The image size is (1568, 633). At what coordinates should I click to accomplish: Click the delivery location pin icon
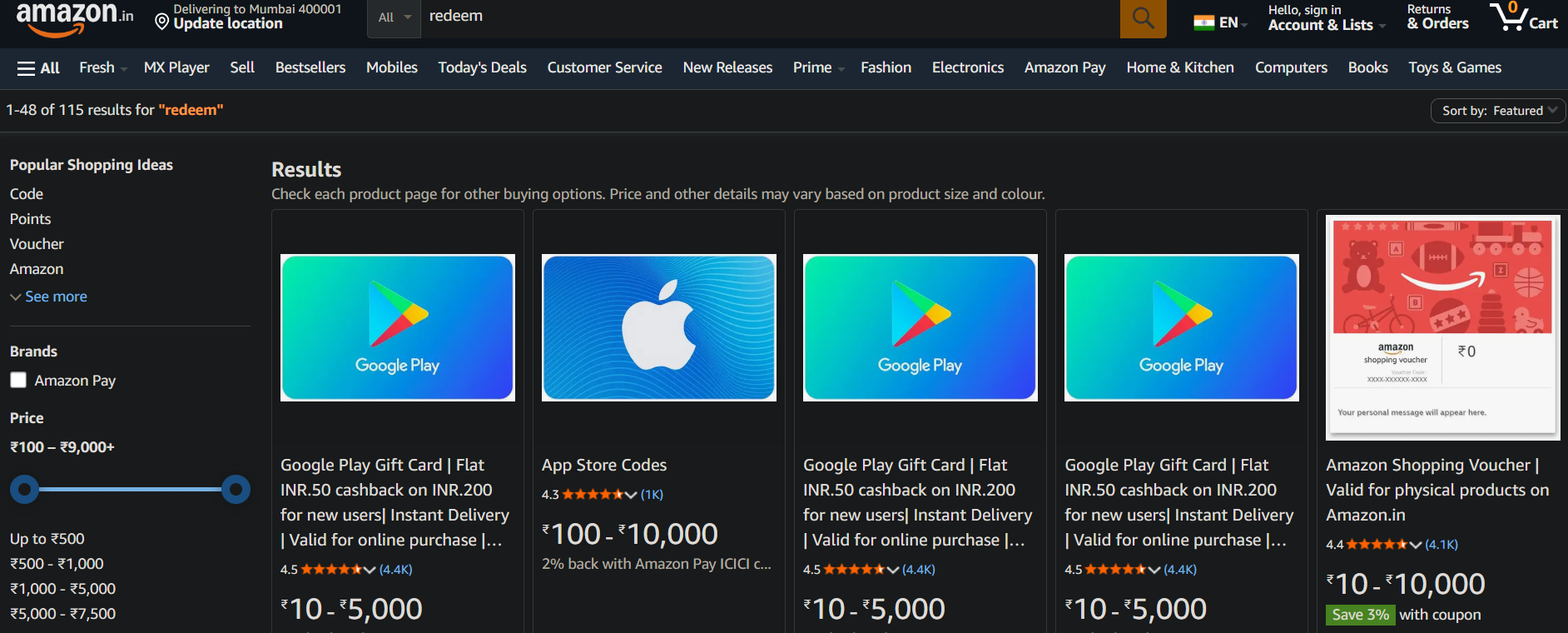pos(162,21)
